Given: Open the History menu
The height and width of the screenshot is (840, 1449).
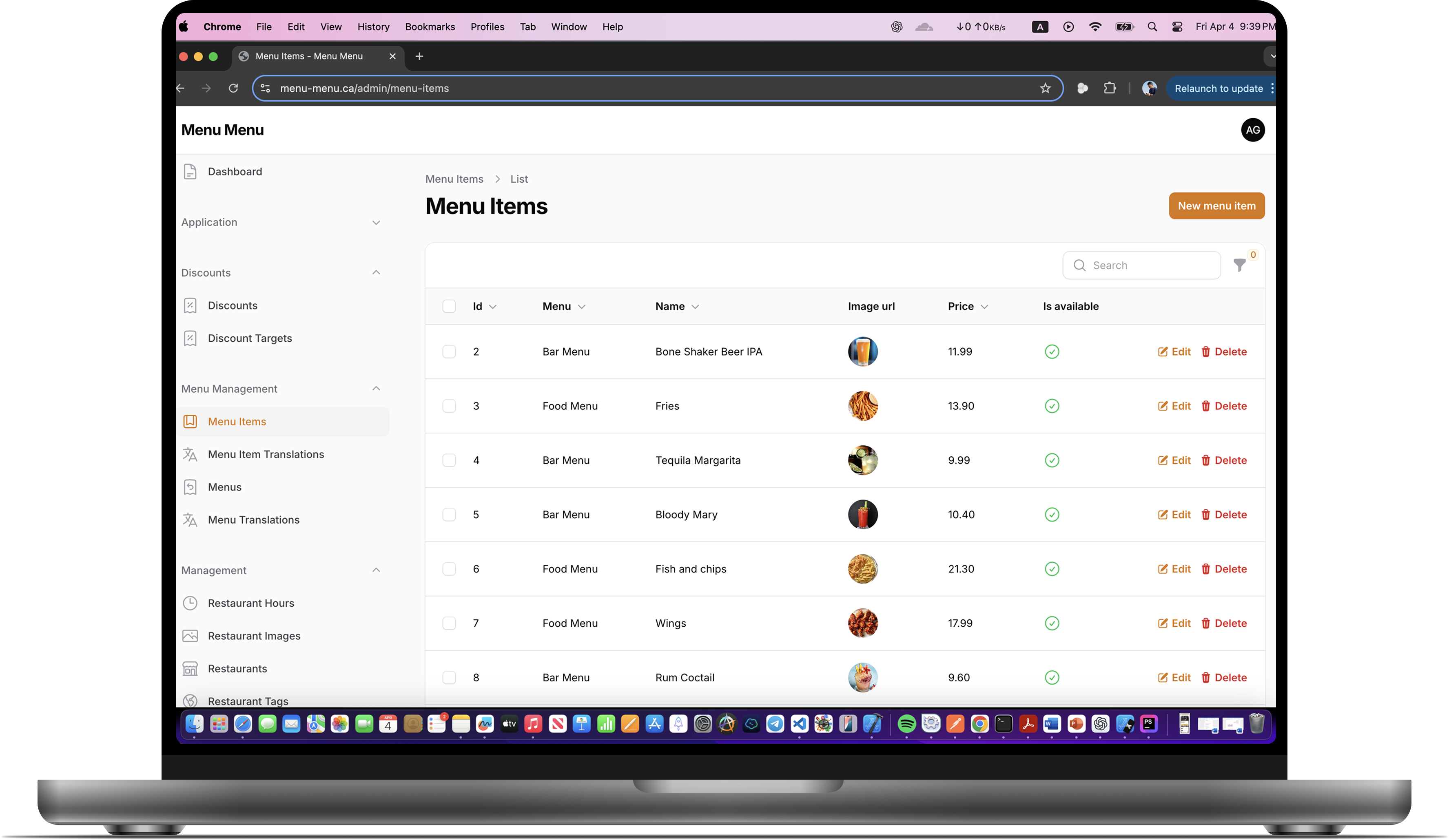Looking at the screenshot, I should pyautogui.click(x=373, y=27).
